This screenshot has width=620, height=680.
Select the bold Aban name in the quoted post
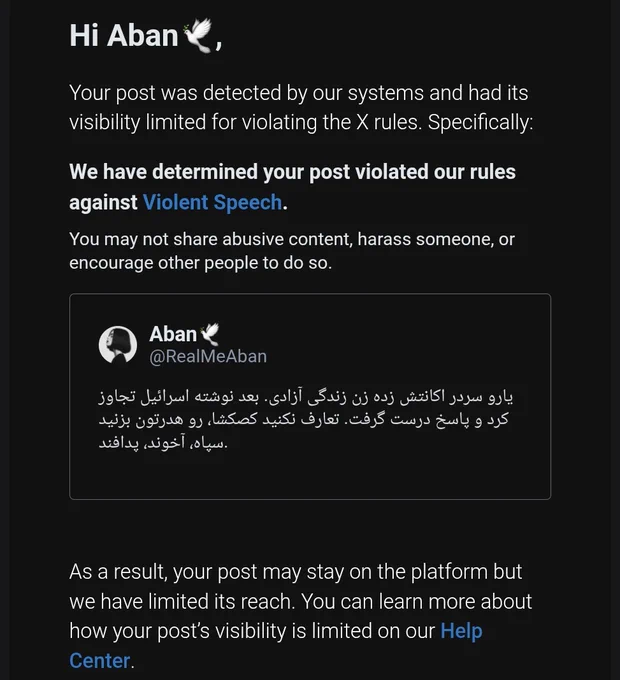click(173, 334)
